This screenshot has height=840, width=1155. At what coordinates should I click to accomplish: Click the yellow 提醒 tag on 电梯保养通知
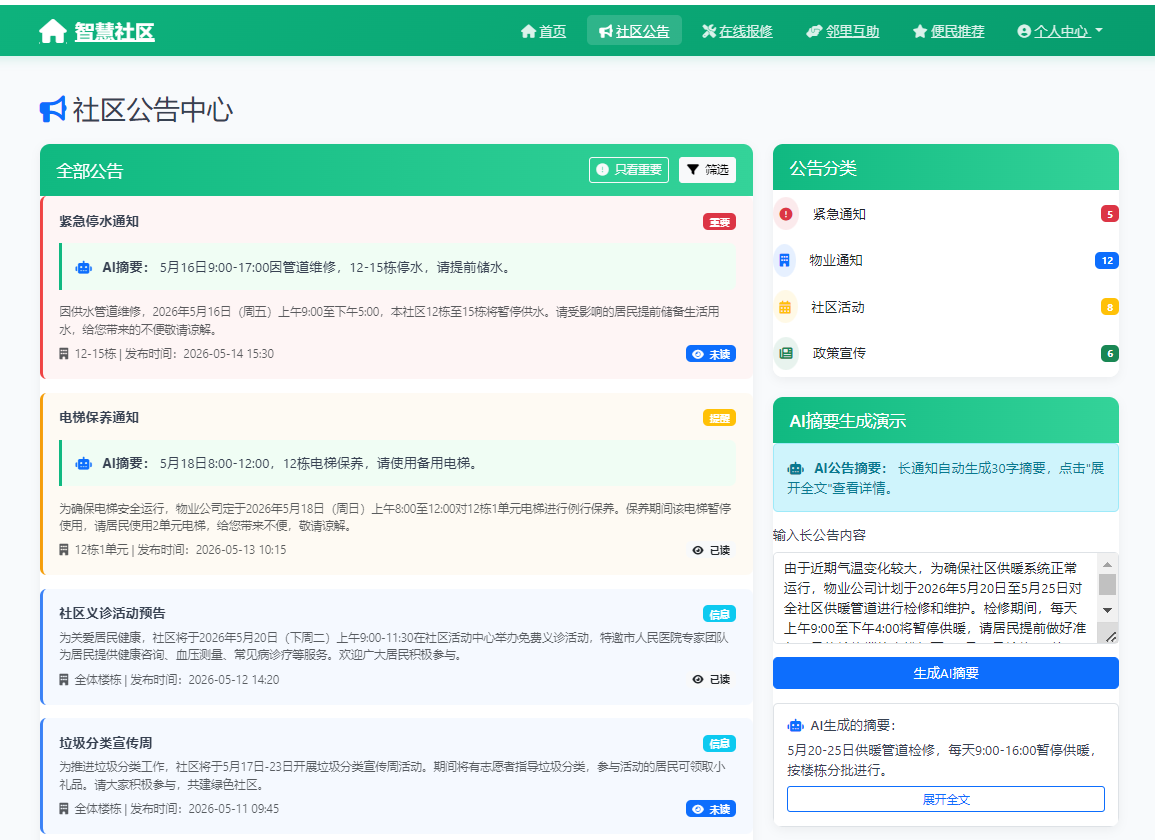719,418
